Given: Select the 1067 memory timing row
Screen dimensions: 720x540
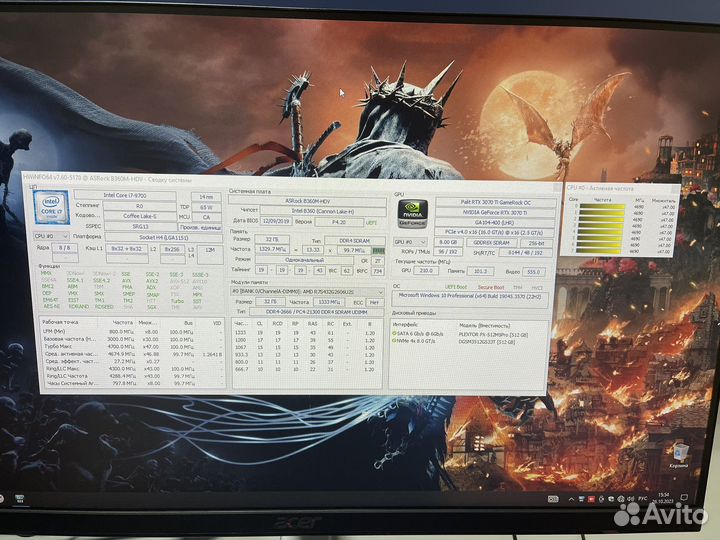Looking at the screenshot, I should pos(307,348).
